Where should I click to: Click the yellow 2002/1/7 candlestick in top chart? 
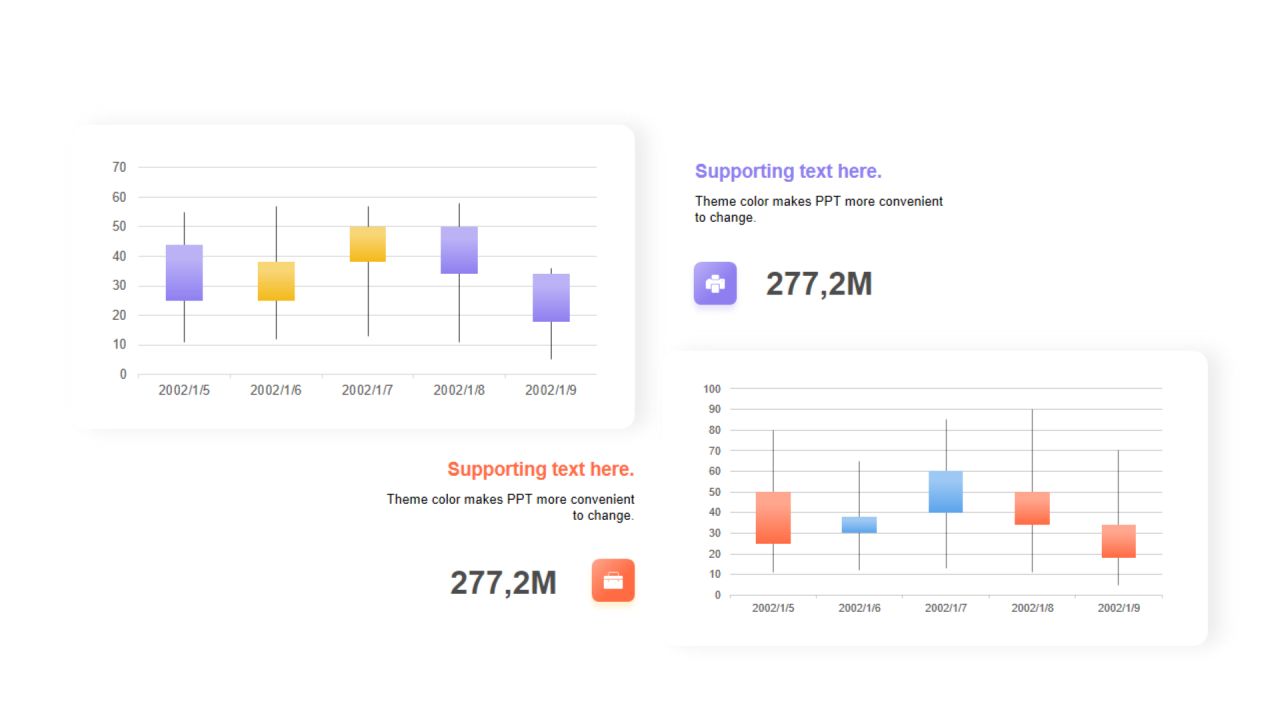pyautogui.click(x=368, y=244)
